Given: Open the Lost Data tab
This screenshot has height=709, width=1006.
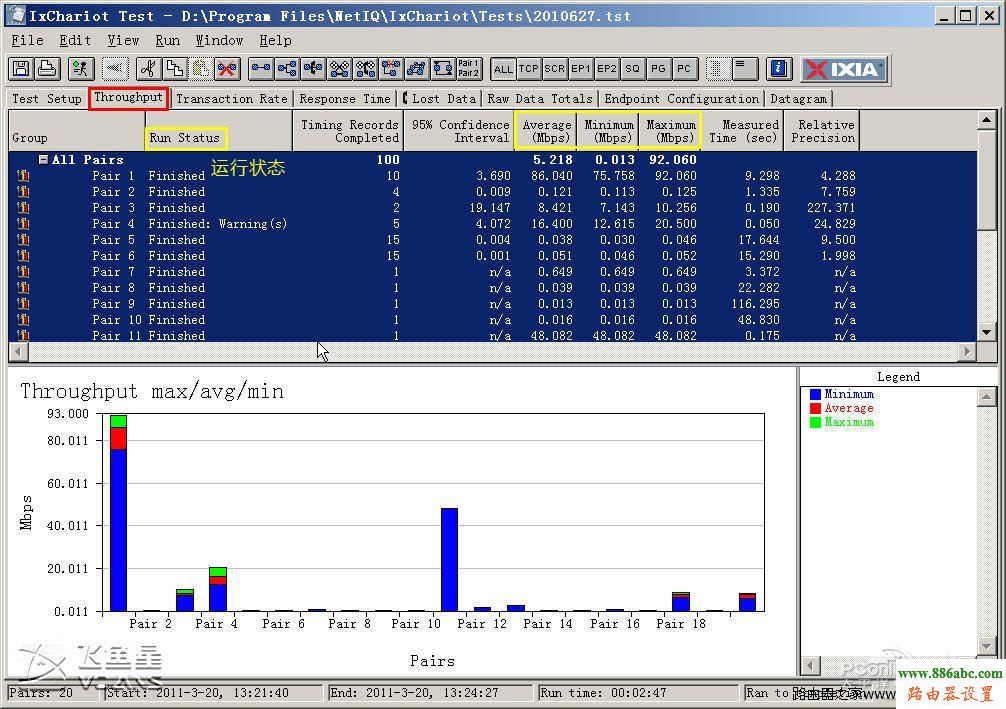Looking at the screenshot, I should pyautogui.click(x=441, y=99).
